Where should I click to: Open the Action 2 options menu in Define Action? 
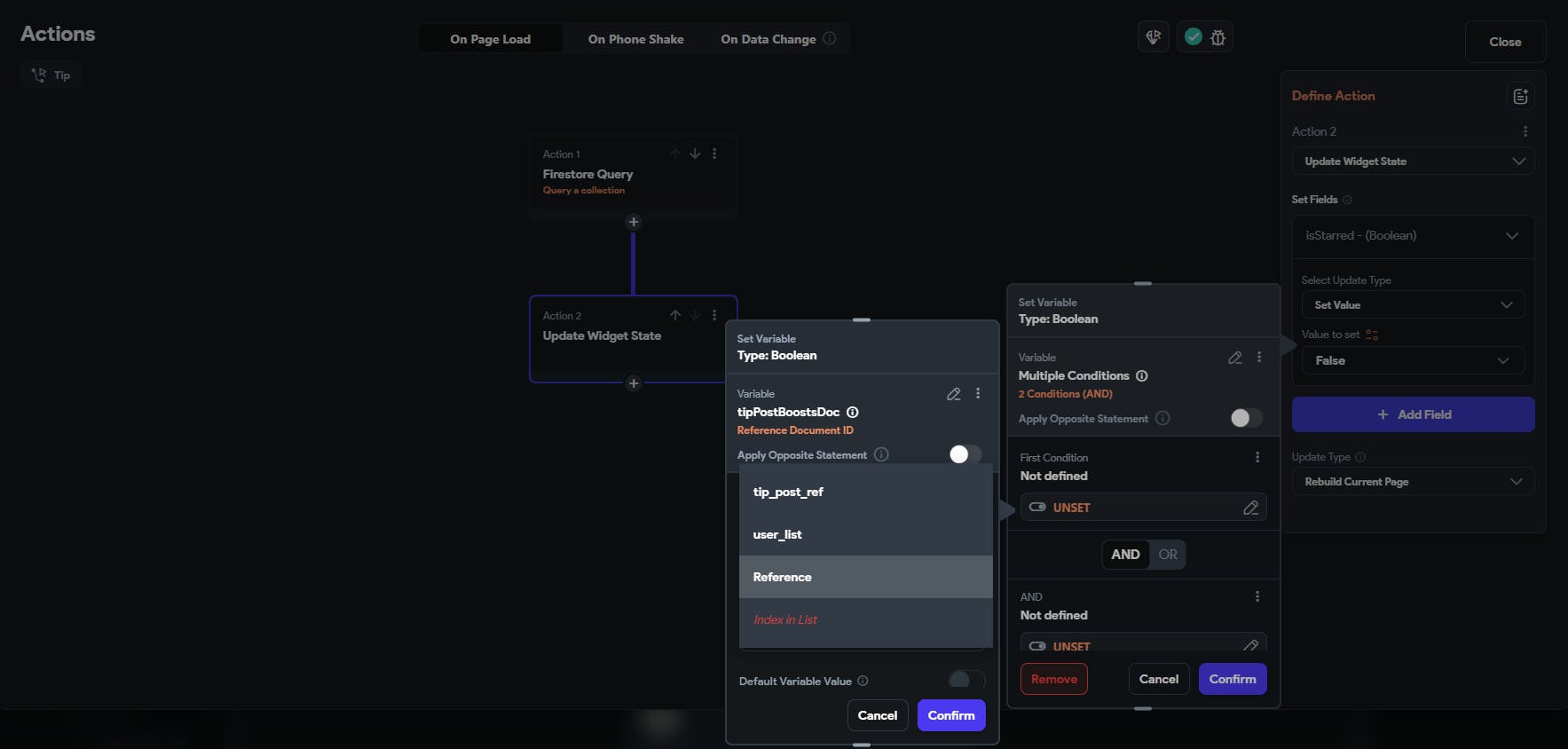click(1525, 131)
